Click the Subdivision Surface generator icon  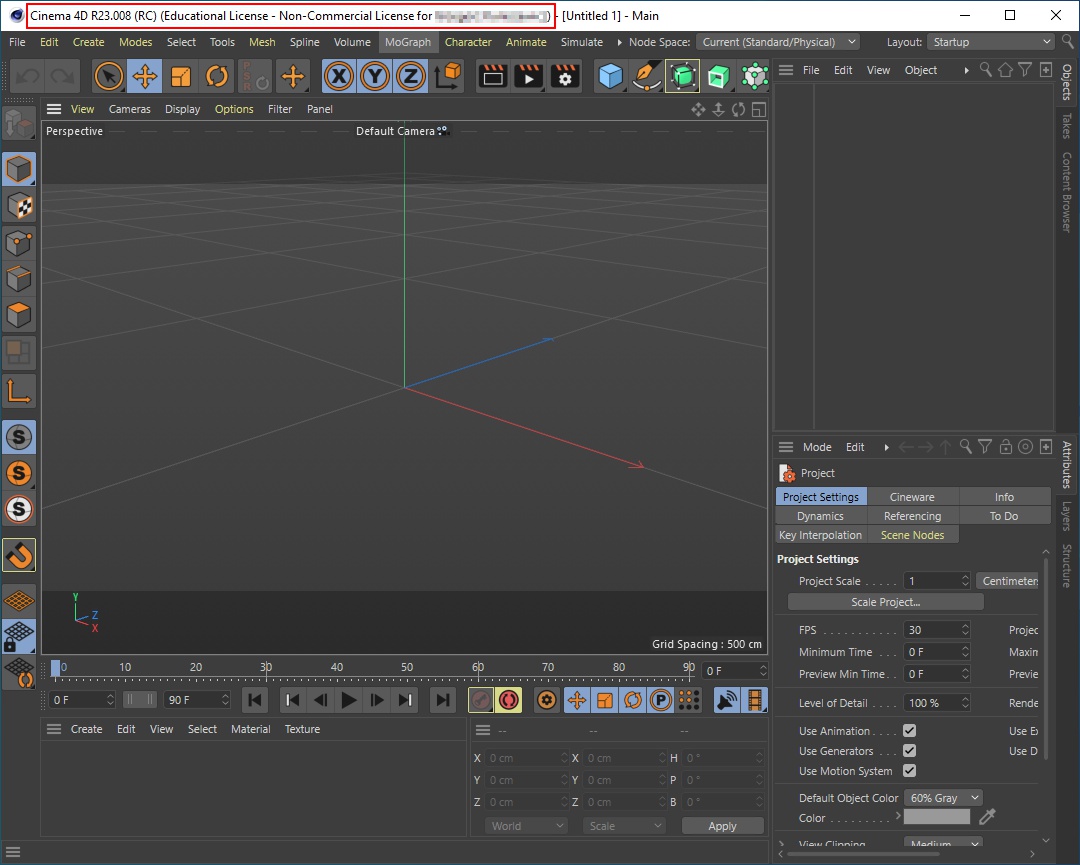click(683, 76)
